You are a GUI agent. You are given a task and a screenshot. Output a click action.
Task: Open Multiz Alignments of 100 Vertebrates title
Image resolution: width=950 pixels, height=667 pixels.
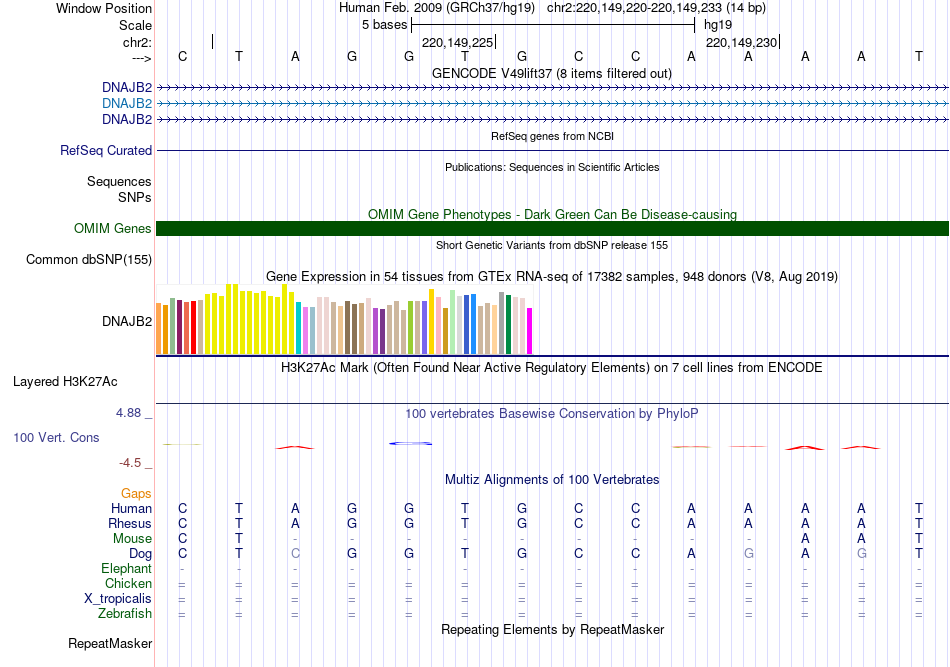(552, 480)
